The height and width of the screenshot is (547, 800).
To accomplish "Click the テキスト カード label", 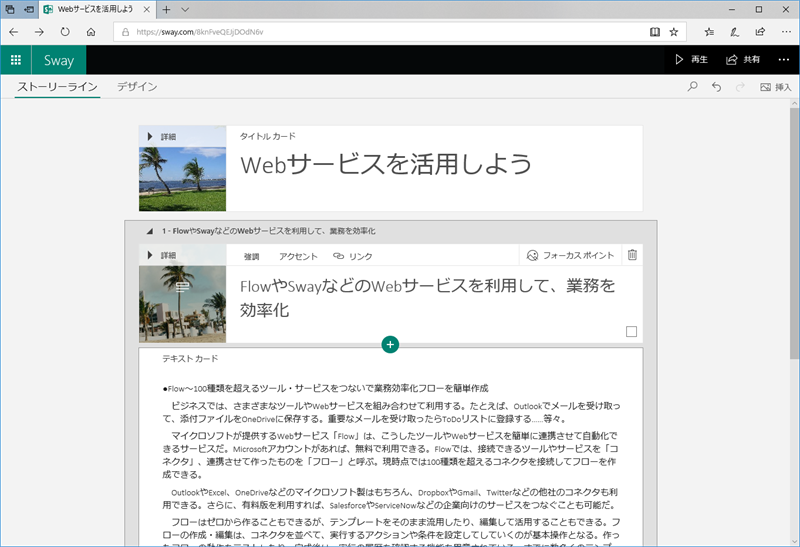I will 190,359.
